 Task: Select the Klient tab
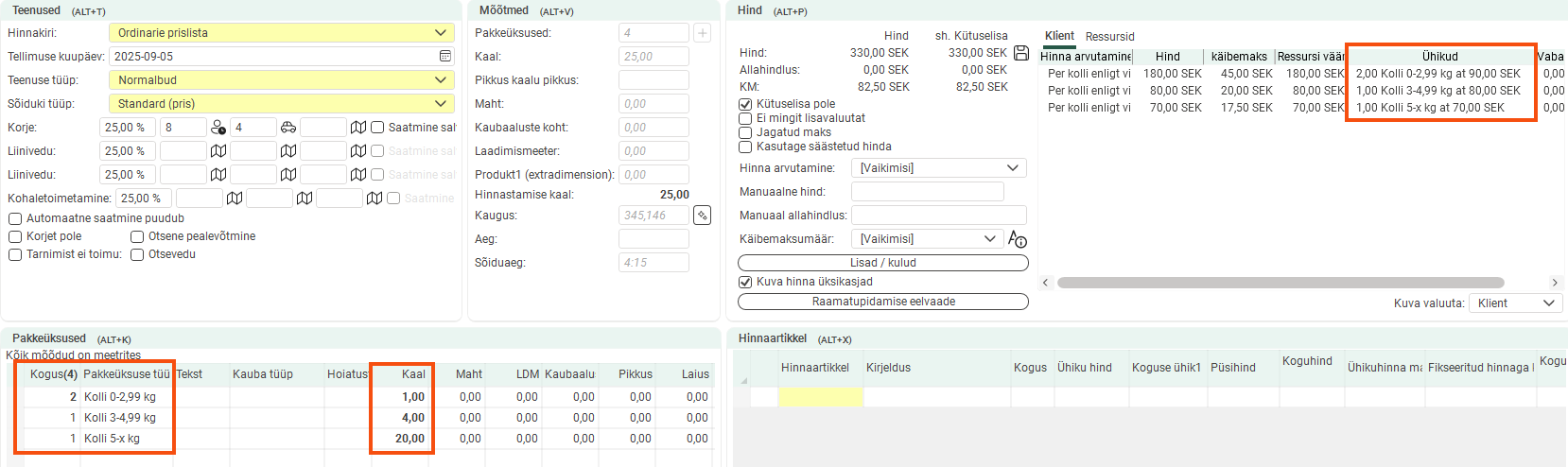(1059, 36)
